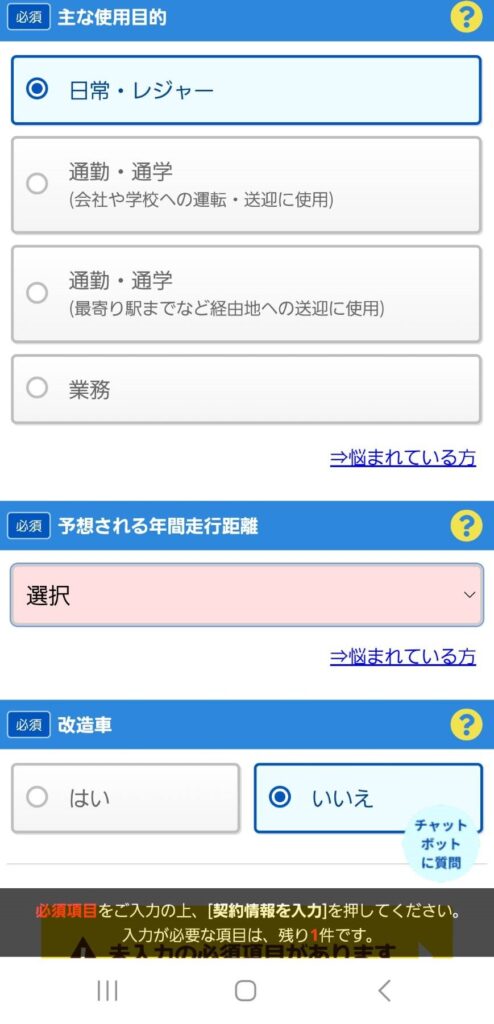Screen dimensions: 494x1024
Task: Select 日常・レジャー radio option
Action: point(246,90)
